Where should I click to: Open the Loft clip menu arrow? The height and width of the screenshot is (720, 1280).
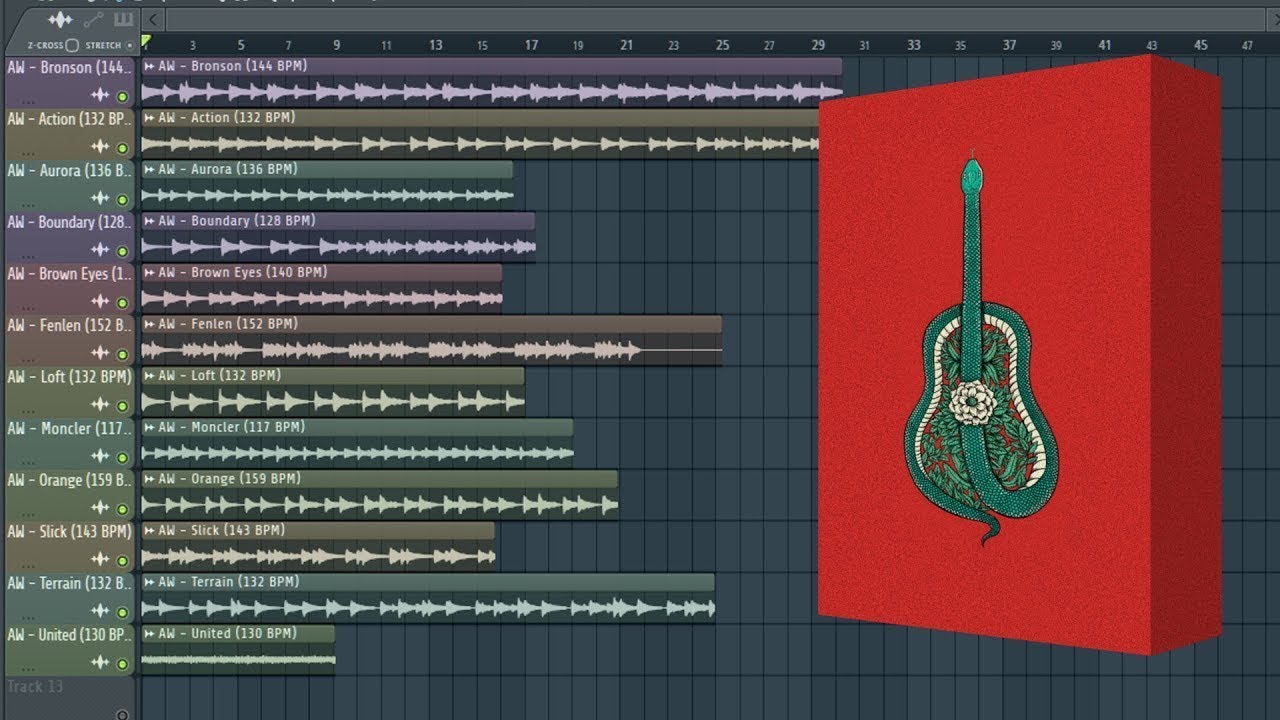click(x=149, y=376)
